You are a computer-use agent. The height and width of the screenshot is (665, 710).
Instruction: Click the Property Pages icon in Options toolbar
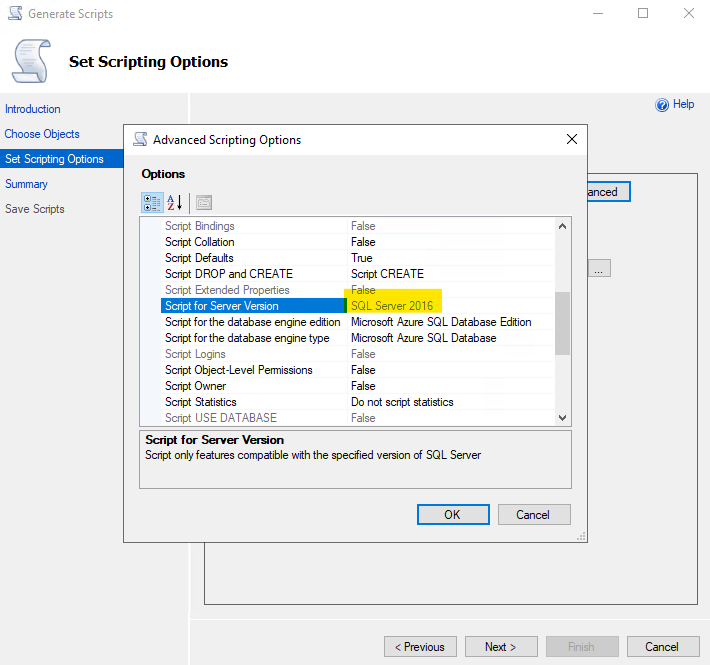204,202
